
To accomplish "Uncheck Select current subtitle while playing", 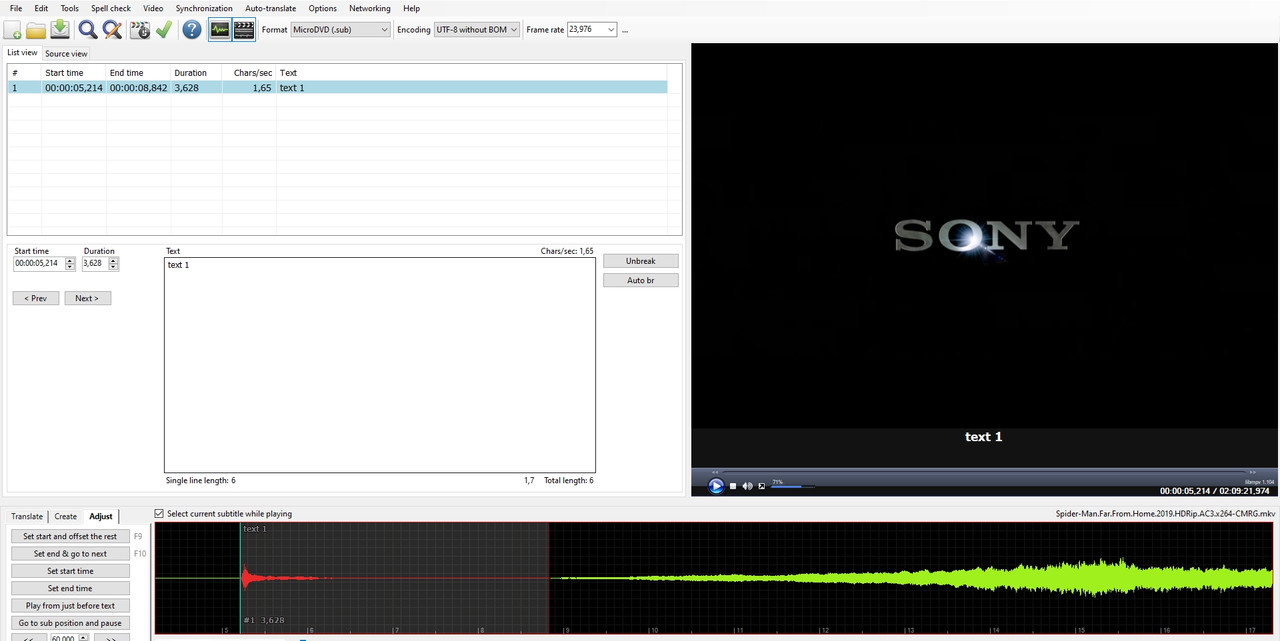I will point(160,514).
